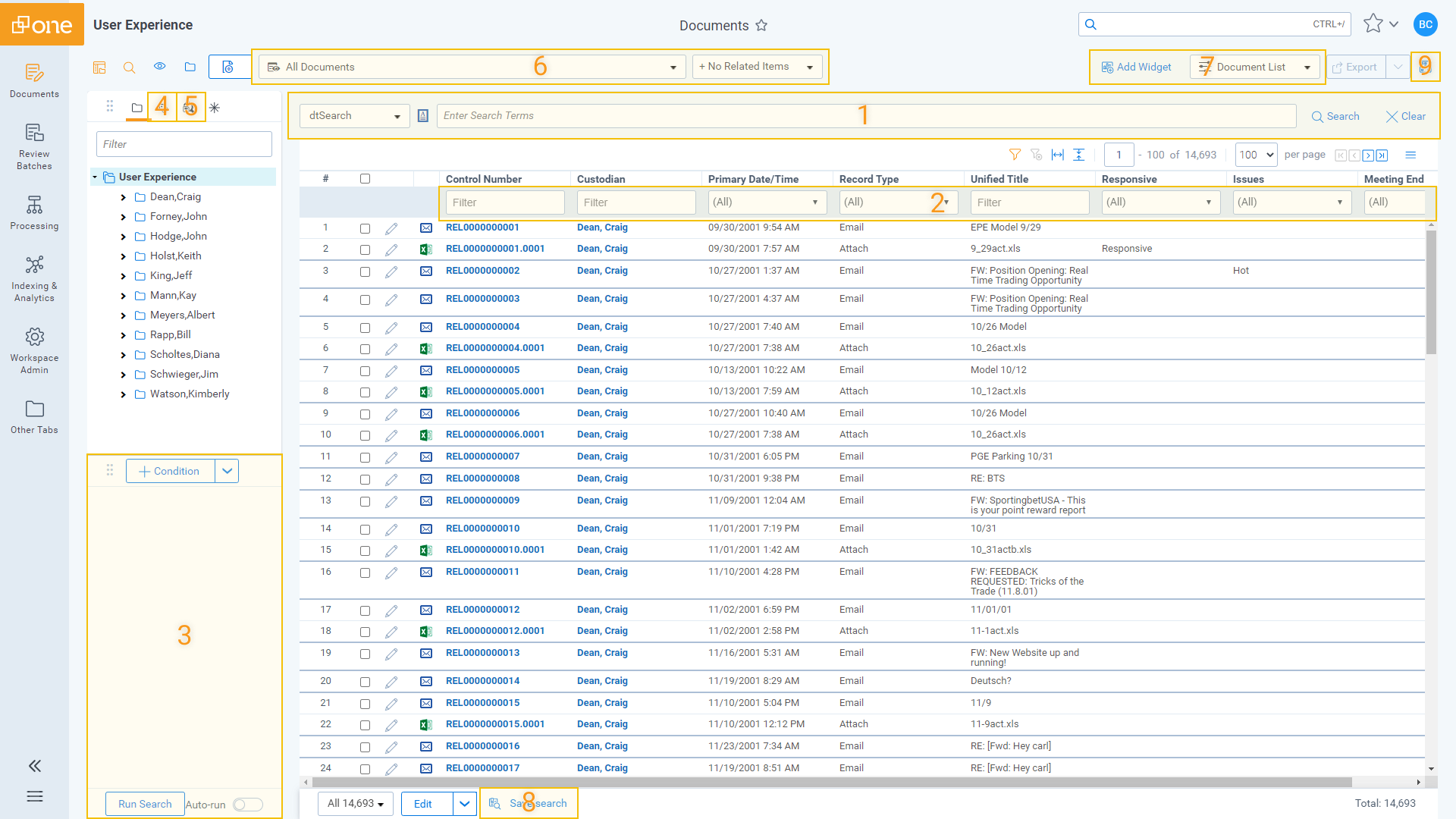Click the clear filters funnel icon

pos(1036,155)
